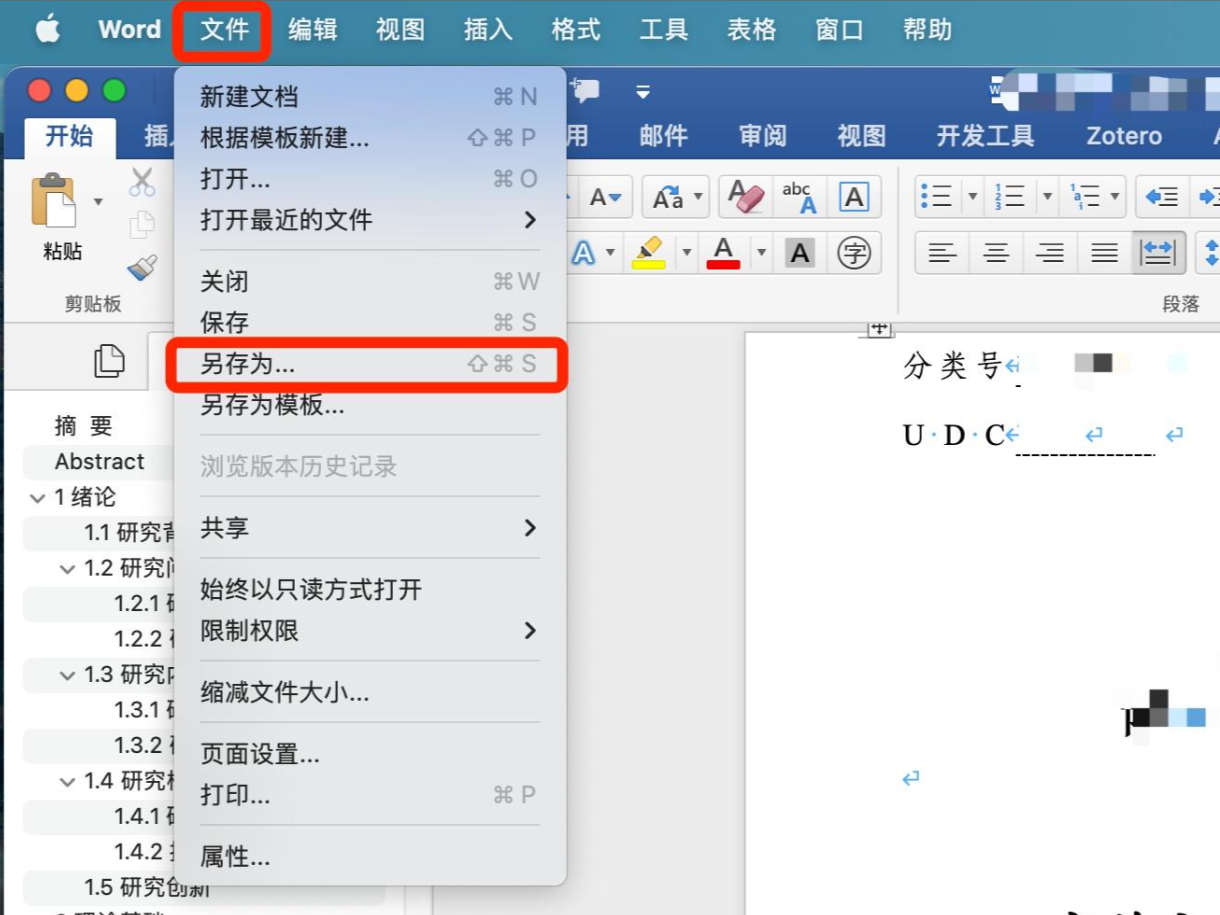Select the Format Painter brush icon
This screenshot has height=915, width=1220.
tap(142, 267)
